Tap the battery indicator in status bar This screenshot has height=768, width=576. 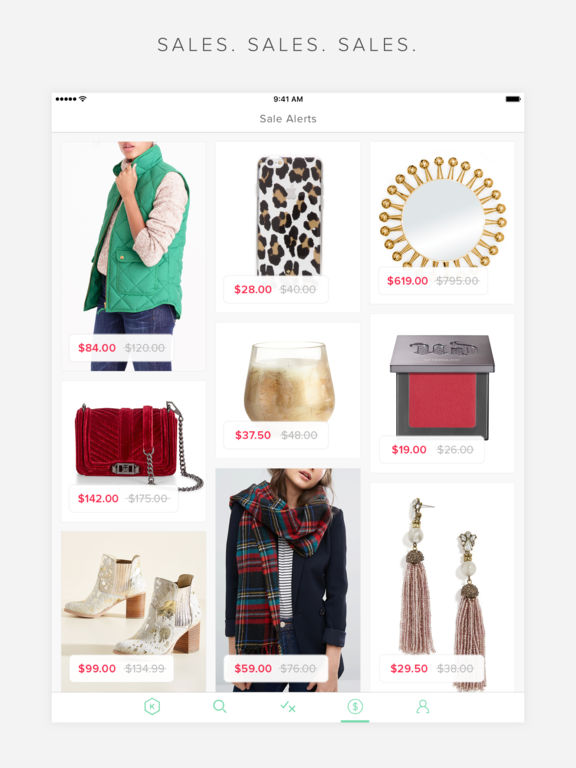click(513, 99)
